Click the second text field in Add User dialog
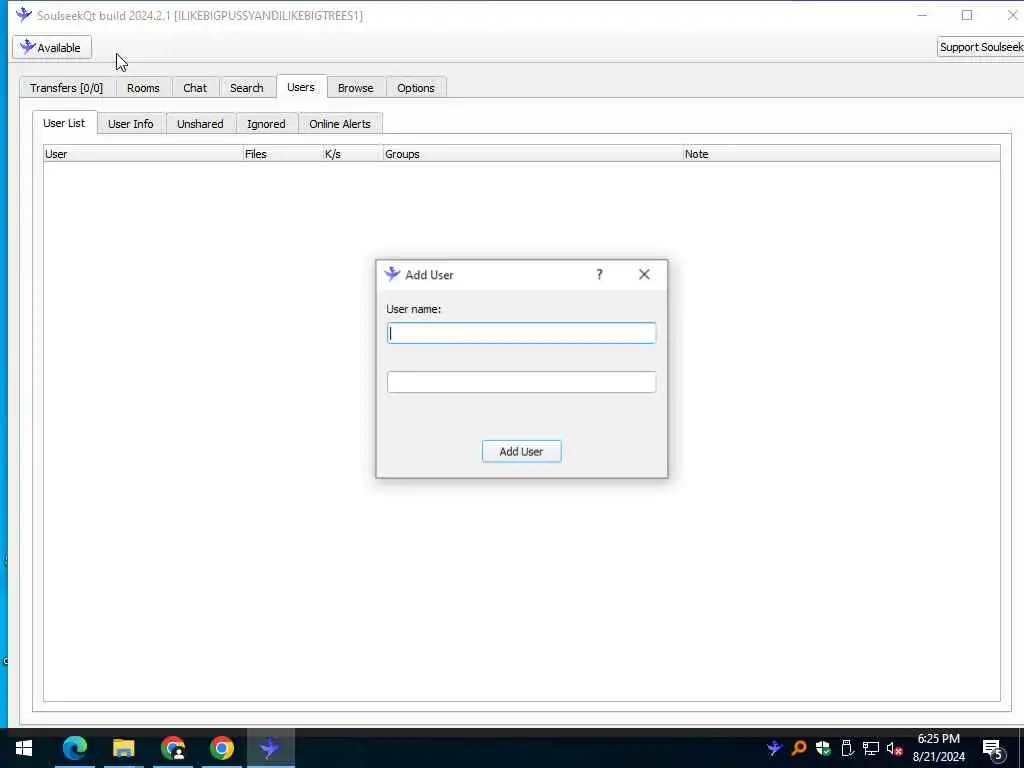The image size is (1024, 768). (521, 382)
